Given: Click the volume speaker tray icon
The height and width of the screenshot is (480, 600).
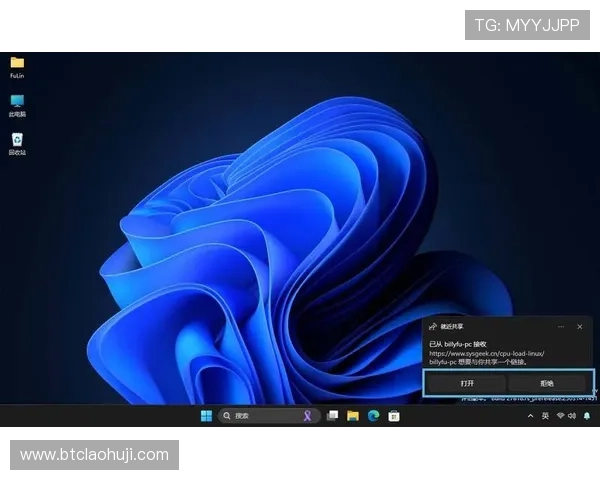Looking at the screenshot, I should [572, 416].
